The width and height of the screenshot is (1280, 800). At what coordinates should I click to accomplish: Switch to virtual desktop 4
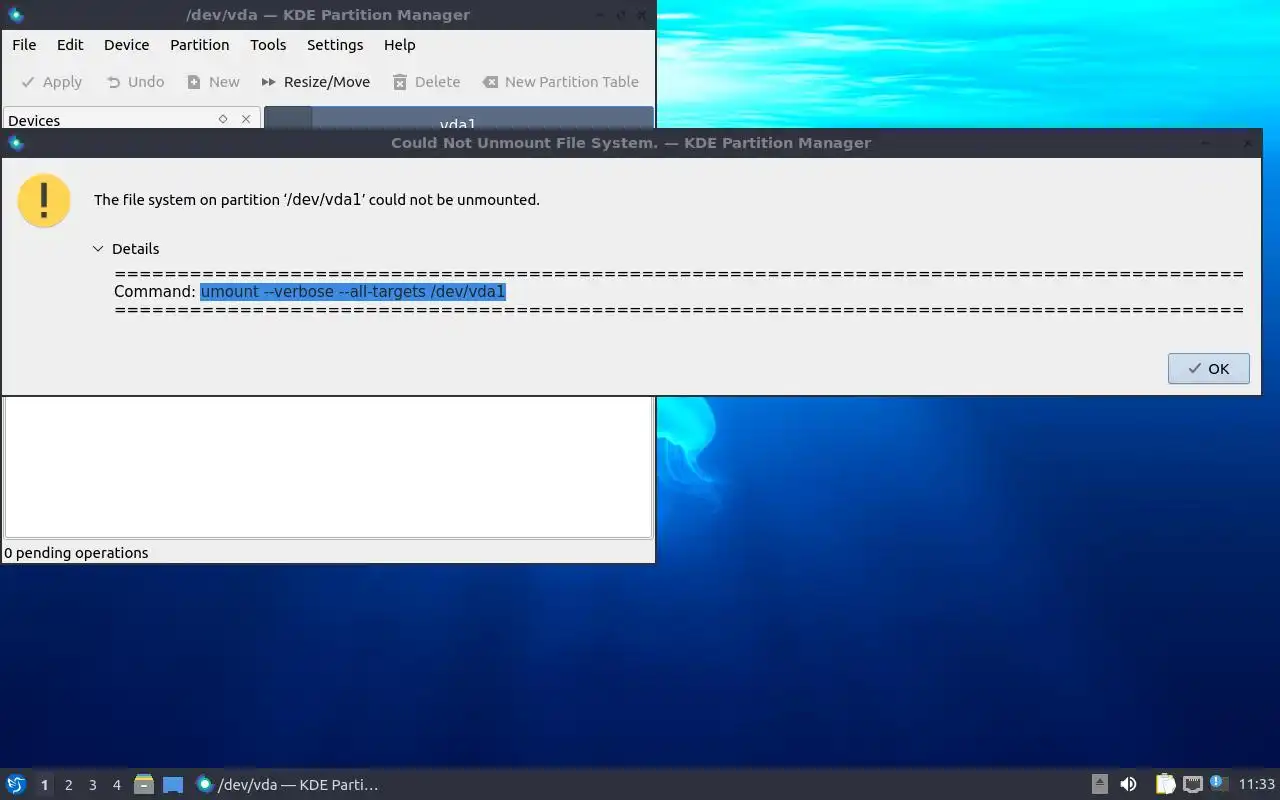click(x=116, y=785)
